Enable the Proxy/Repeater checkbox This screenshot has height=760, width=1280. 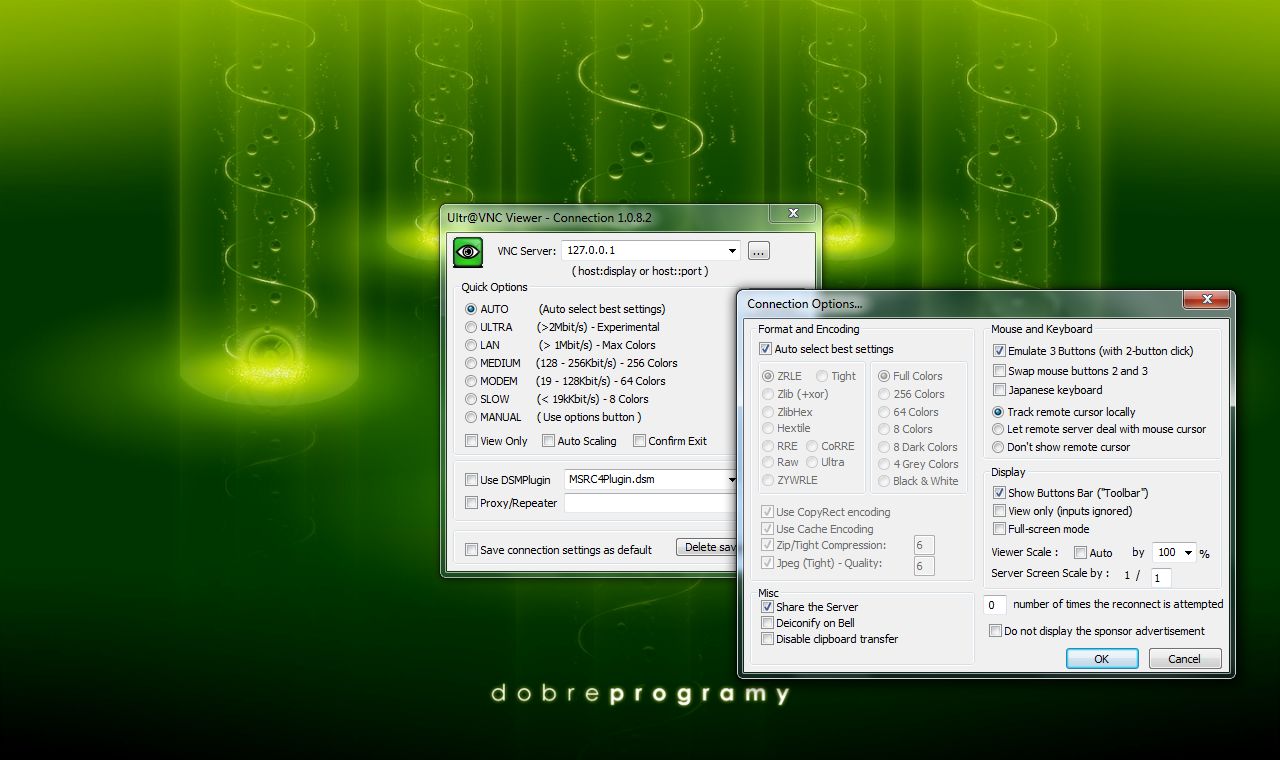point(472,503)
